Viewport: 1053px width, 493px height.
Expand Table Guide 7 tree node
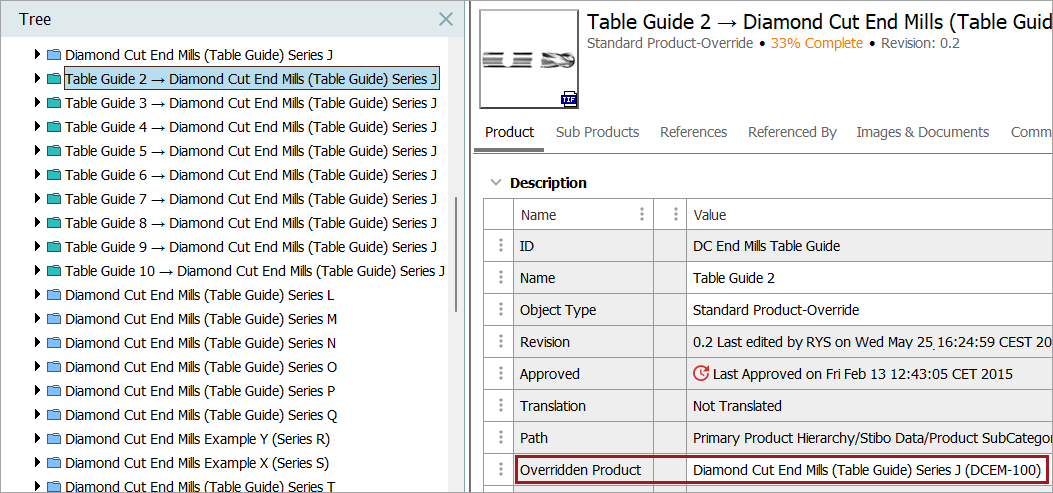pyautogui.click(x=38, y=199)
